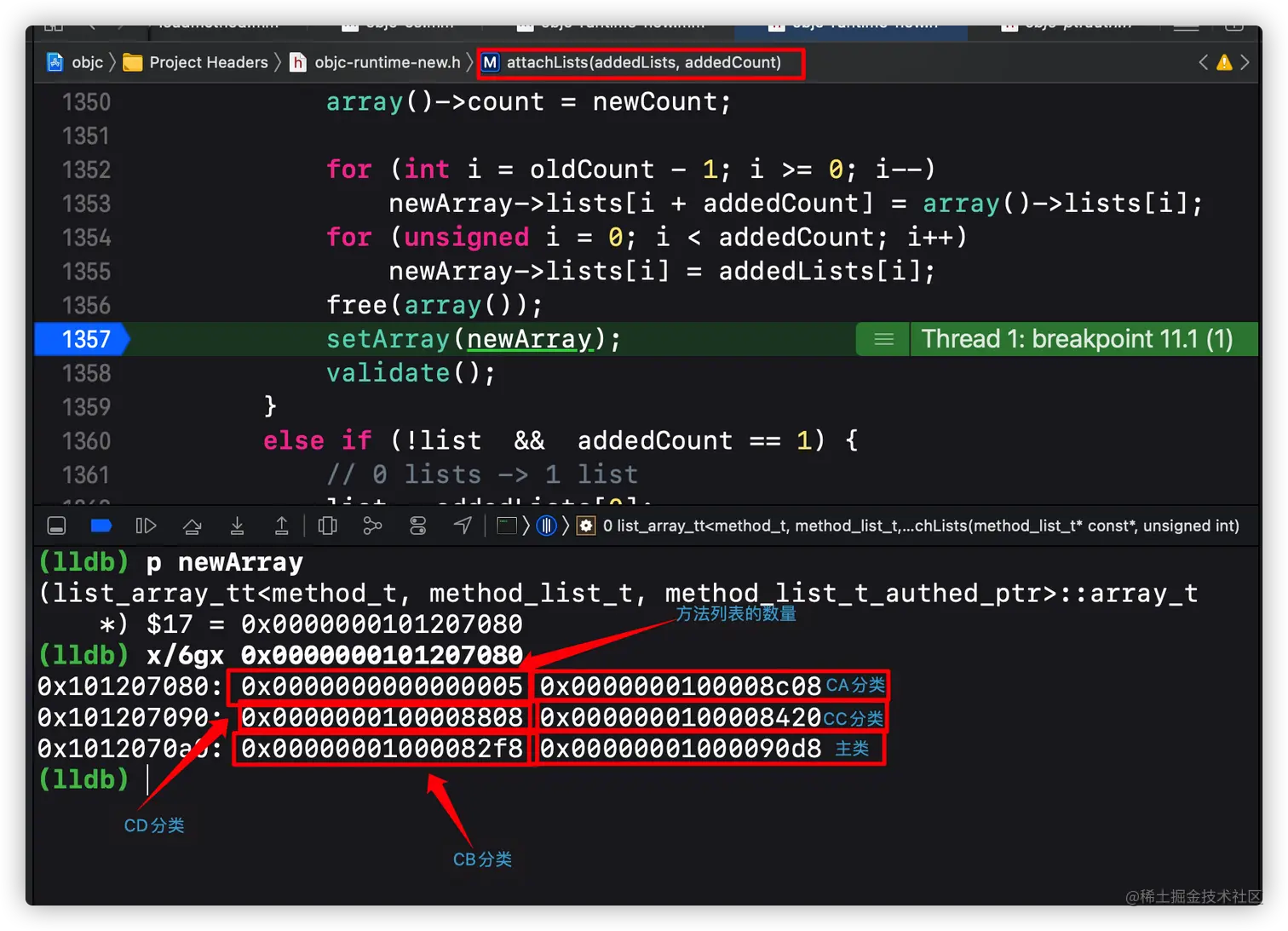Continue program execution
Viewport: 1288px width, 931px height.
point(146,526)
